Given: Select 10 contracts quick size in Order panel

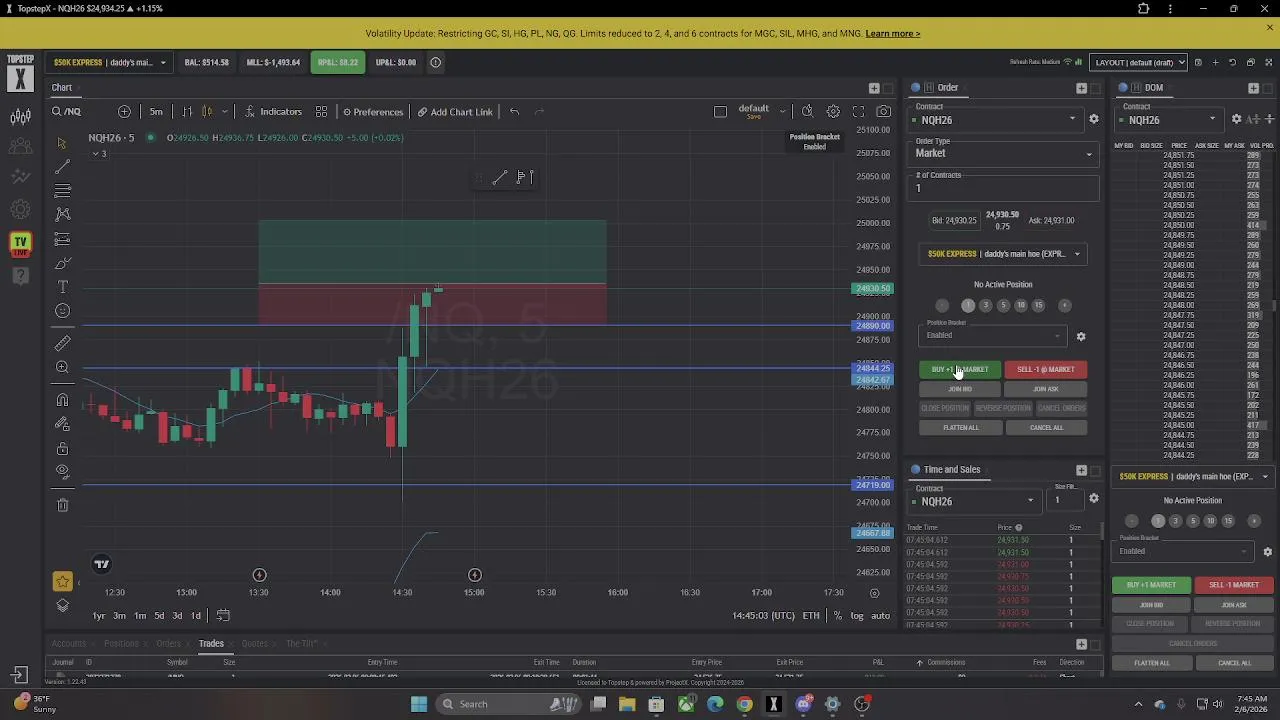Looking at the screenshot, I should [x=1021, y=305].
